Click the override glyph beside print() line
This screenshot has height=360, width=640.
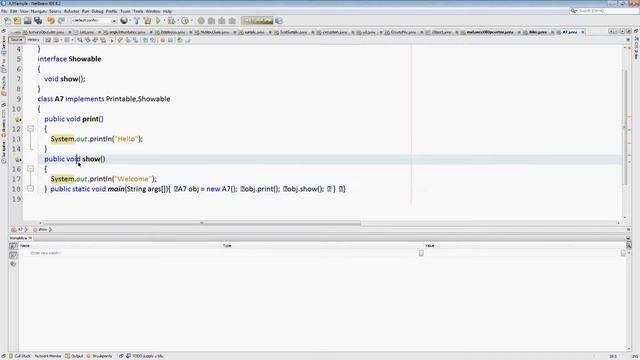[18, 119]
